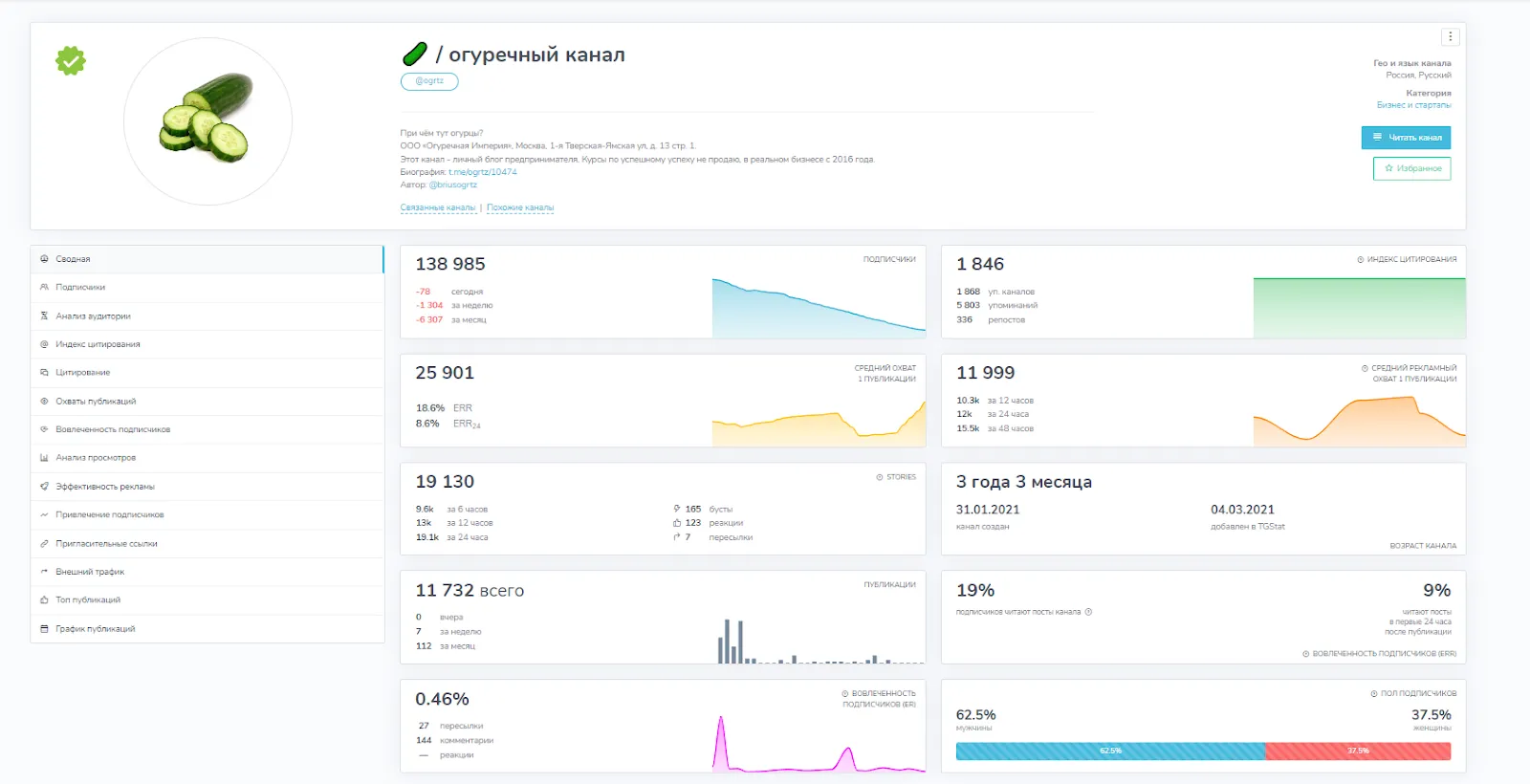1530x784 pixels.
Task: Toggle the Избранное favorite button
Action: (x=1412, y=168)
